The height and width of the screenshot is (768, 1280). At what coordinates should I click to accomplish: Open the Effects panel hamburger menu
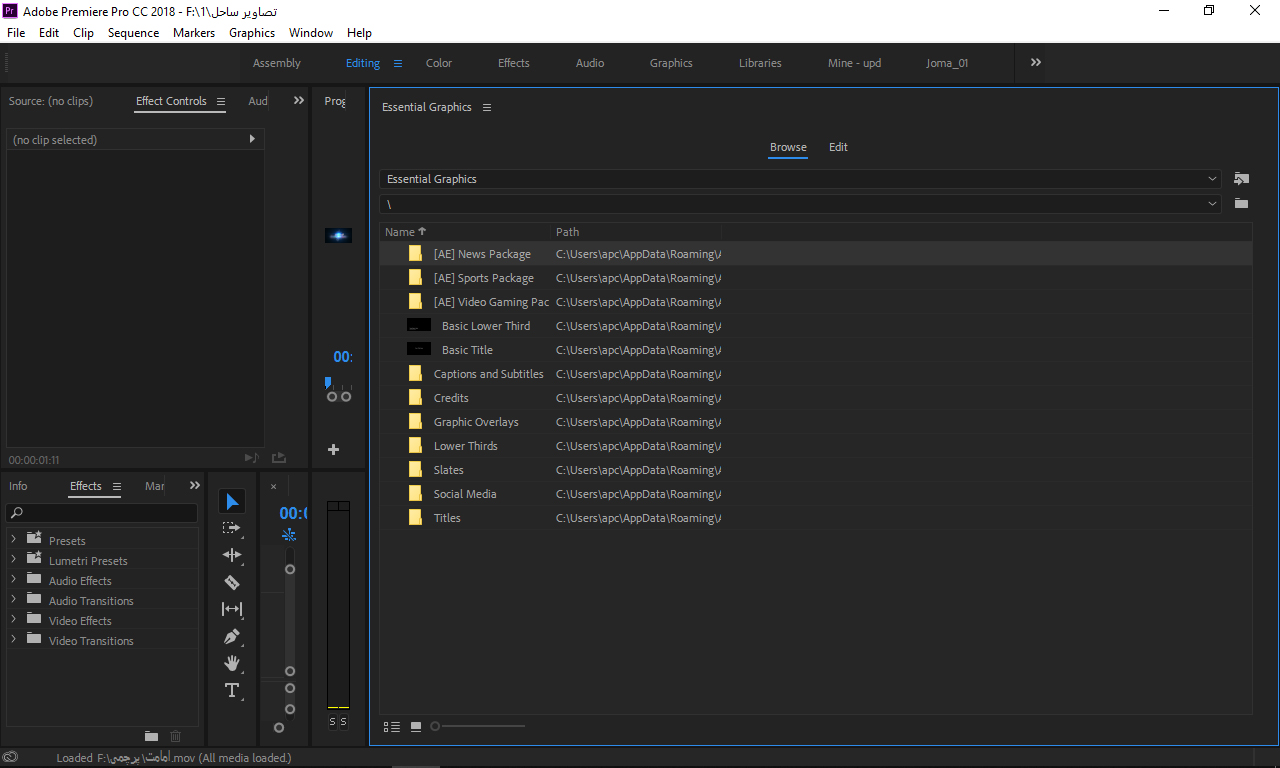click(116, 486)
